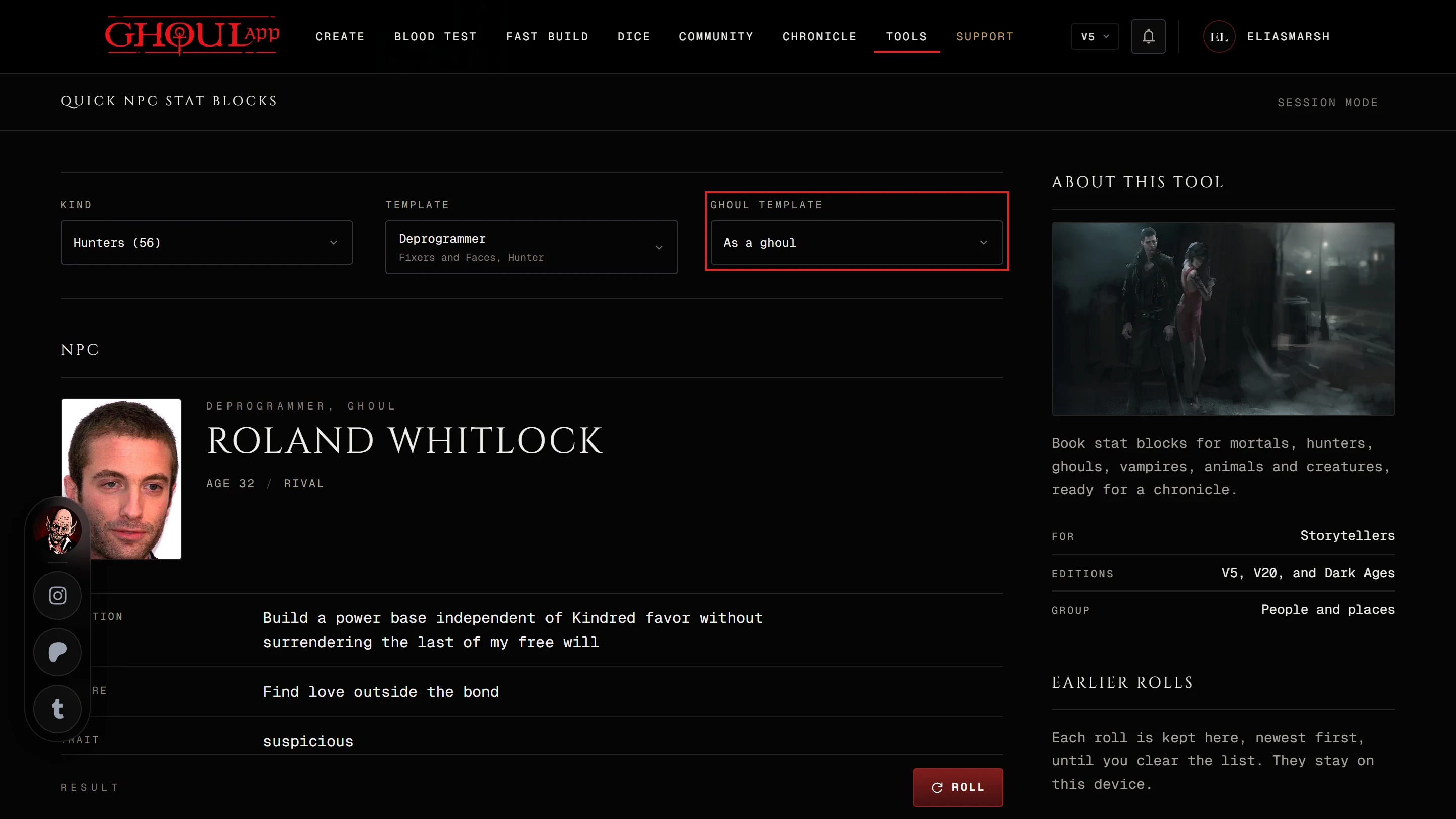Click the 'Storytellers' value
The height and width of the screenshot is (819, 1456).
[1347, 535]
